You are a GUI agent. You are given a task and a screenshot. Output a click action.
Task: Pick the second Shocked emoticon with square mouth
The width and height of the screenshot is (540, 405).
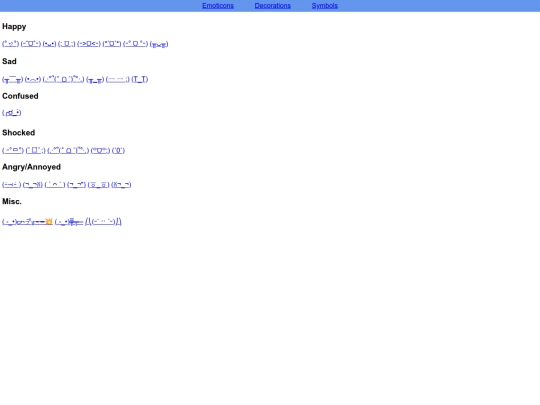(x=35, y=150)
